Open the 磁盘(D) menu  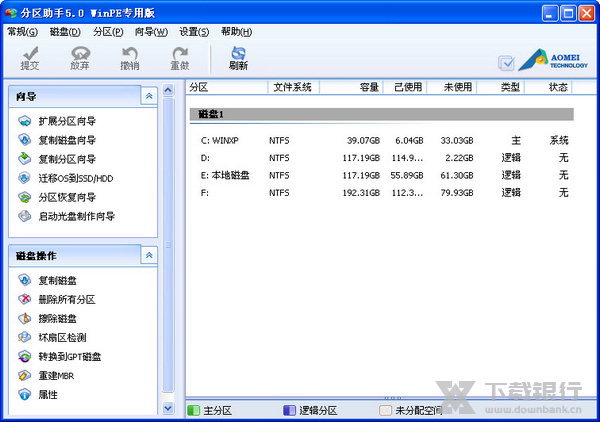tap(64, 32)
